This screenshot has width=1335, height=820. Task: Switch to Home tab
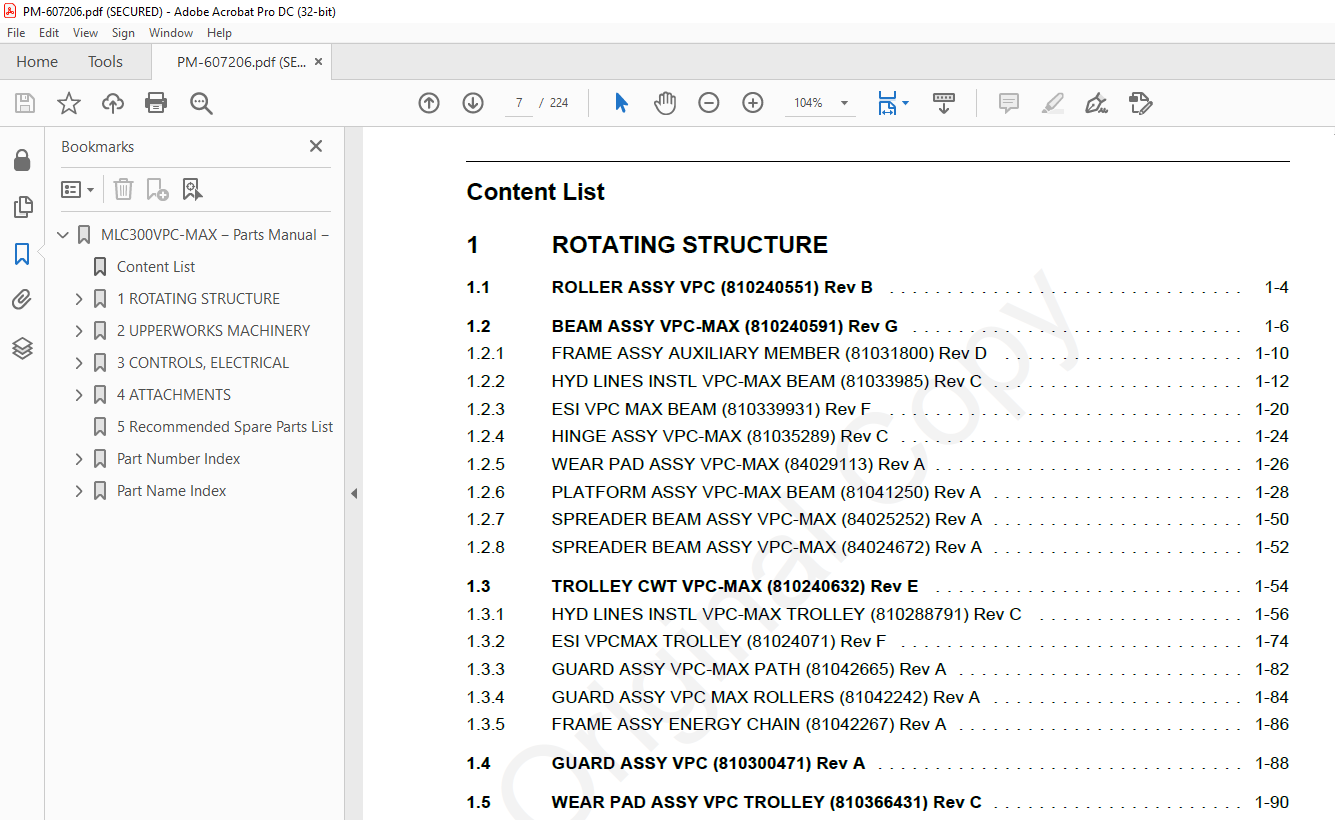point(37,62)
